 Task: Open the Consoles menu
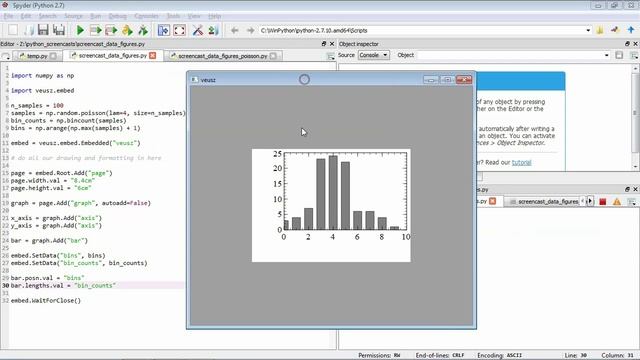point(147,16)
